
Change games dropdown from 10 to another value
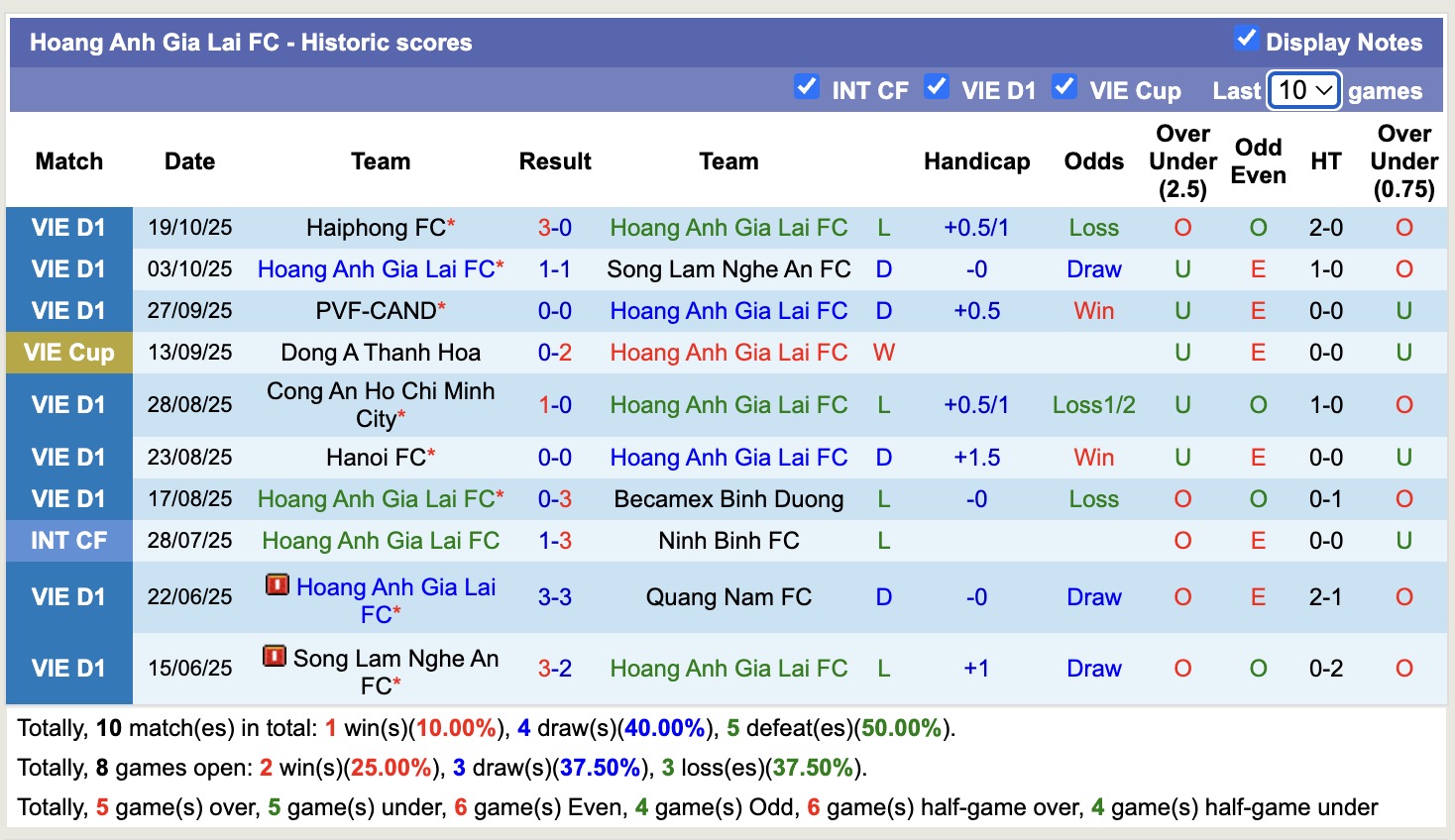point(1303,90)
